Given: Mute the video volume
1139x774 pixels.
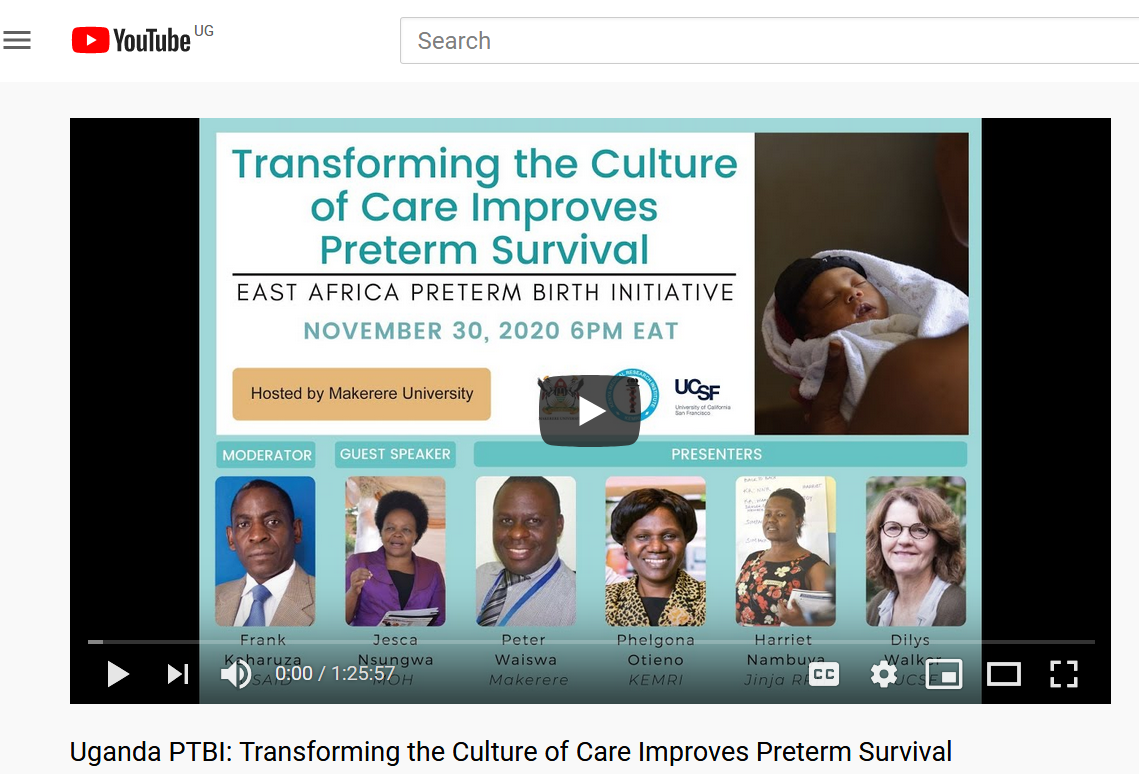Looking at the screenshot, I should [x=236, y=674].
